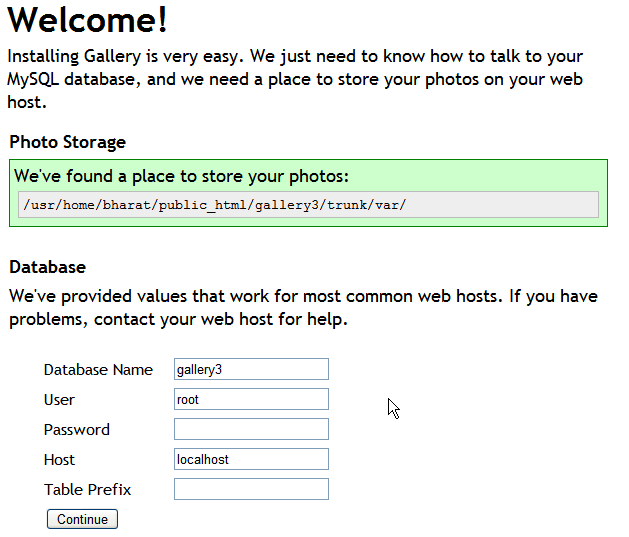
Task: Click the 'Host' field label
Action: pyautogui.click(x=59, y=460)
